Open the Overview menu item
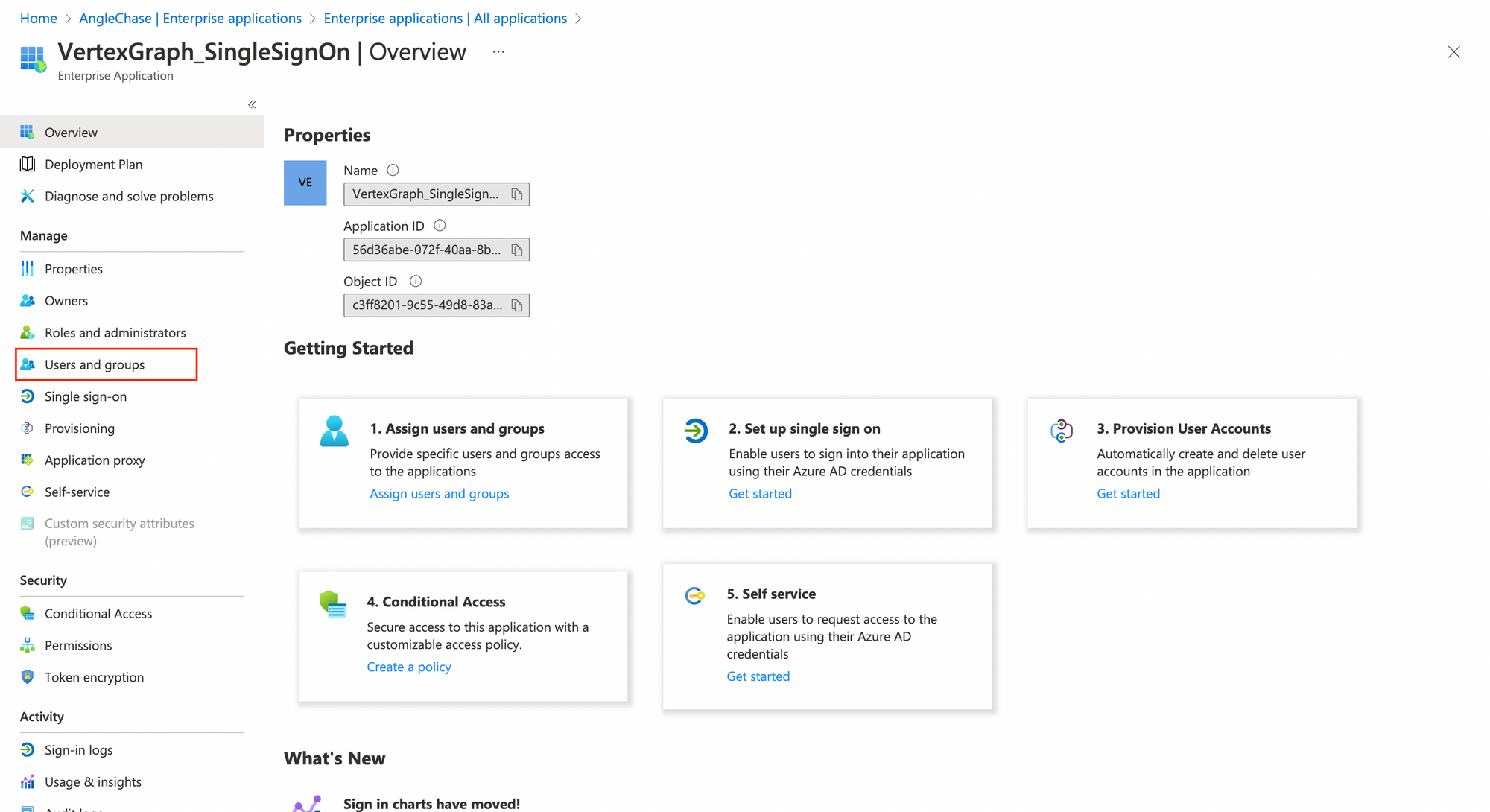This screenshot has height=812, width=1490. pos(132,132)
